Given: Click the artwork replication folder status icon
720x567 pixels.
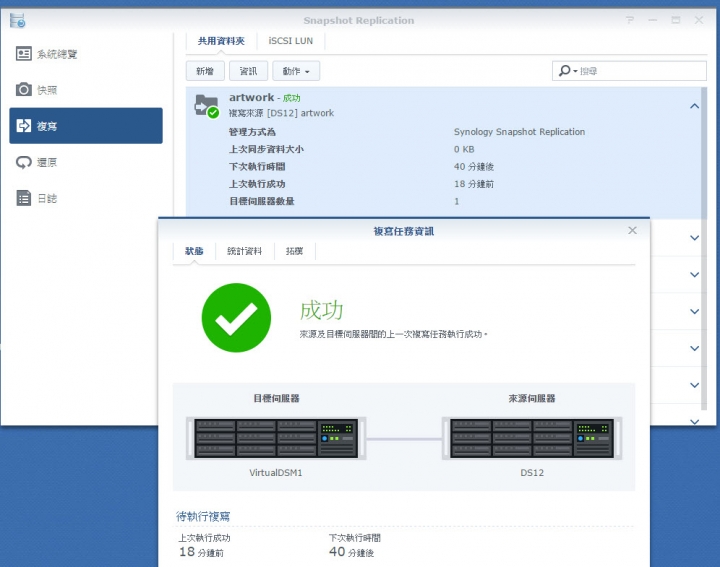Looking at the screenshot, I should point(207,106).
